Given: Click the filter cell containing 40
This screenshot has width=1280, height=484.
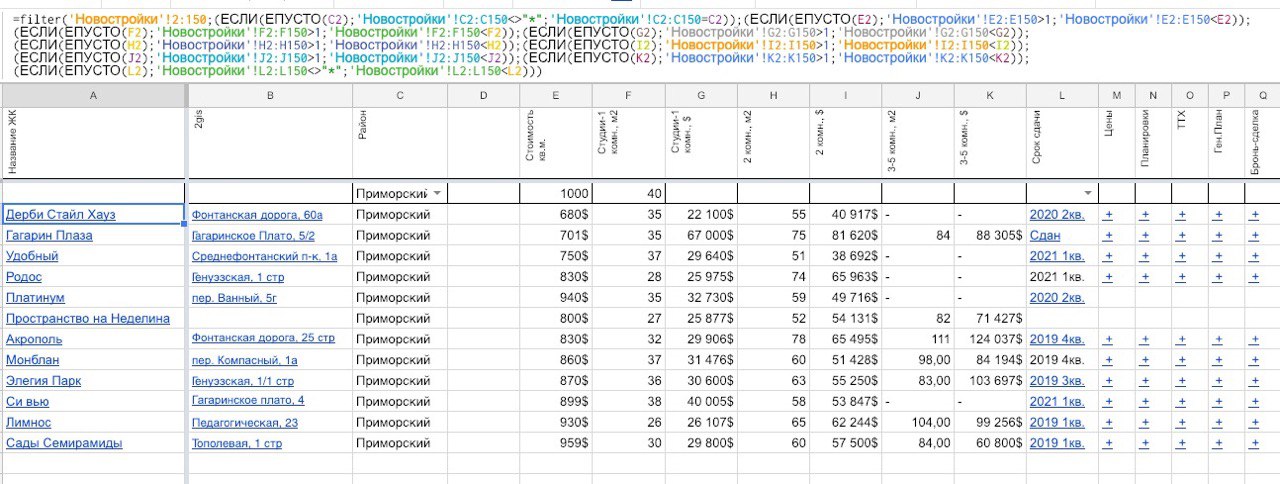Looking at the screenshot, I should tap(629, 193).
